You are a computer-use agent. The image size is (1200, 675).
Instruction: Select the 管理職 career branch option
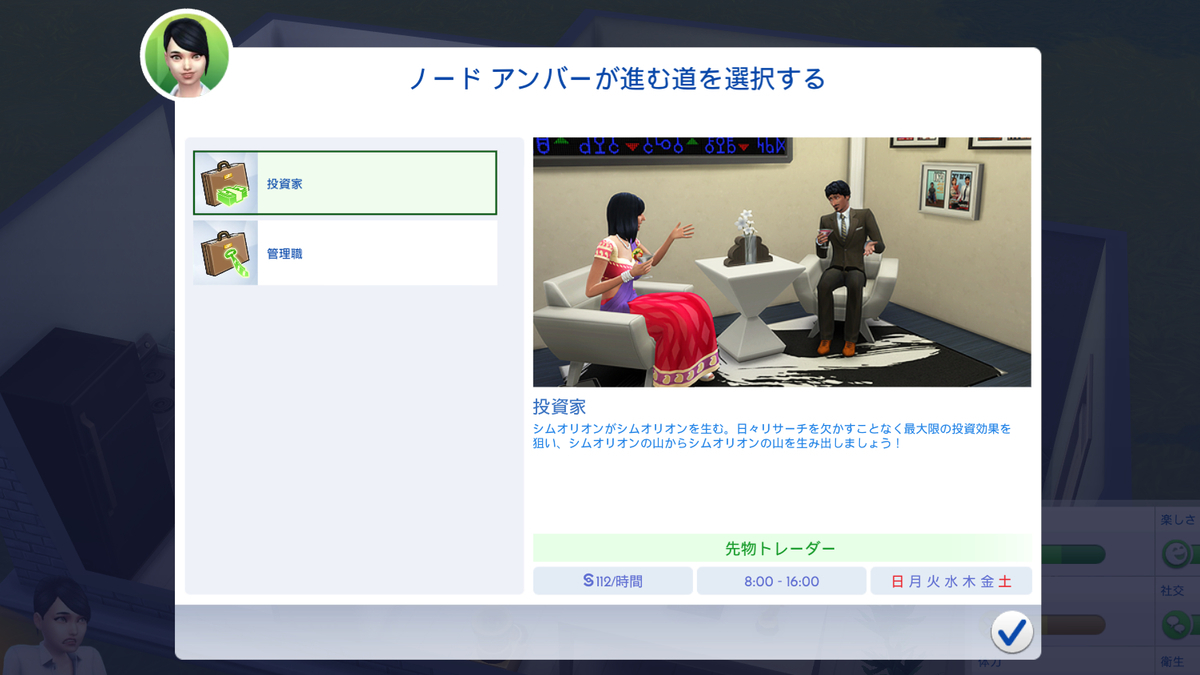coord(345,253)
